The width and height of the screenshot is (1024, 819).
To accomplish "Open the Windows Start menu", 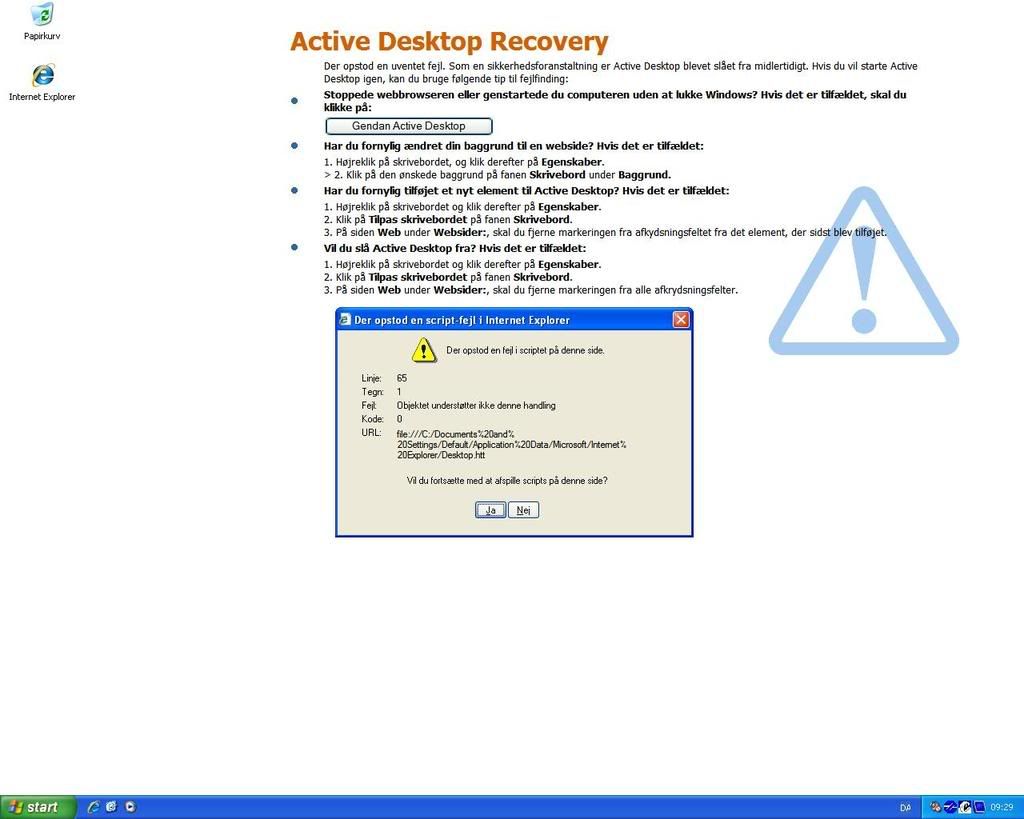I will (x=38, y=807).
